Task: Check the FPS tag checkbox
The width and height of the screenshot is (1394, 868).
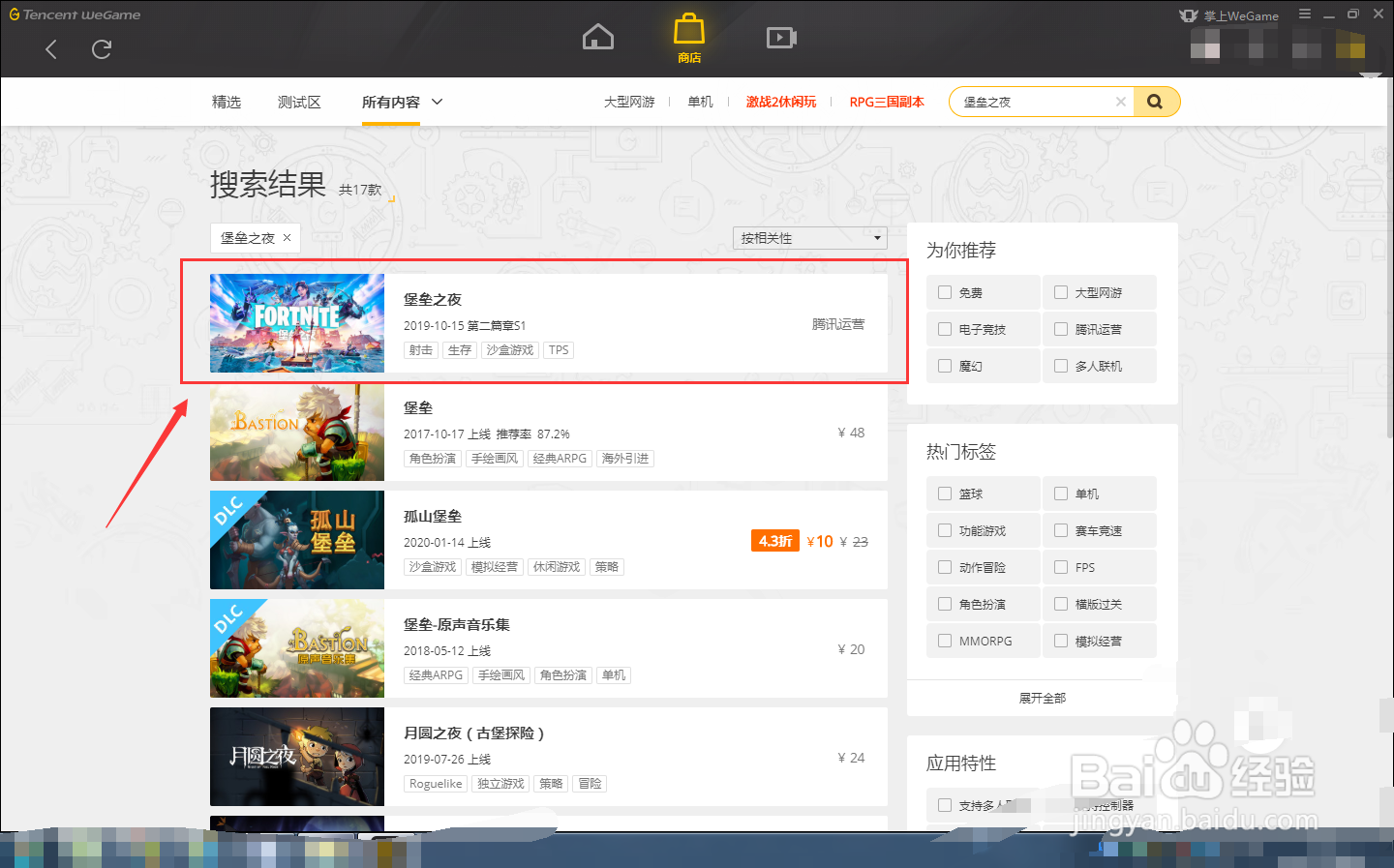Action: click(x=1061, y=567)
